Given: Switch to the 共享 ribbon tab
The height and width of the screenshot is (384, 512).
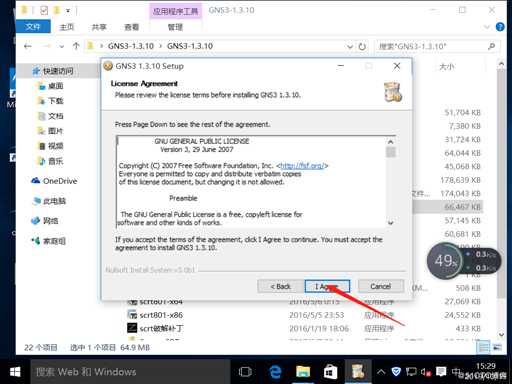Looking at the screenshot, I should pos(99,27).
